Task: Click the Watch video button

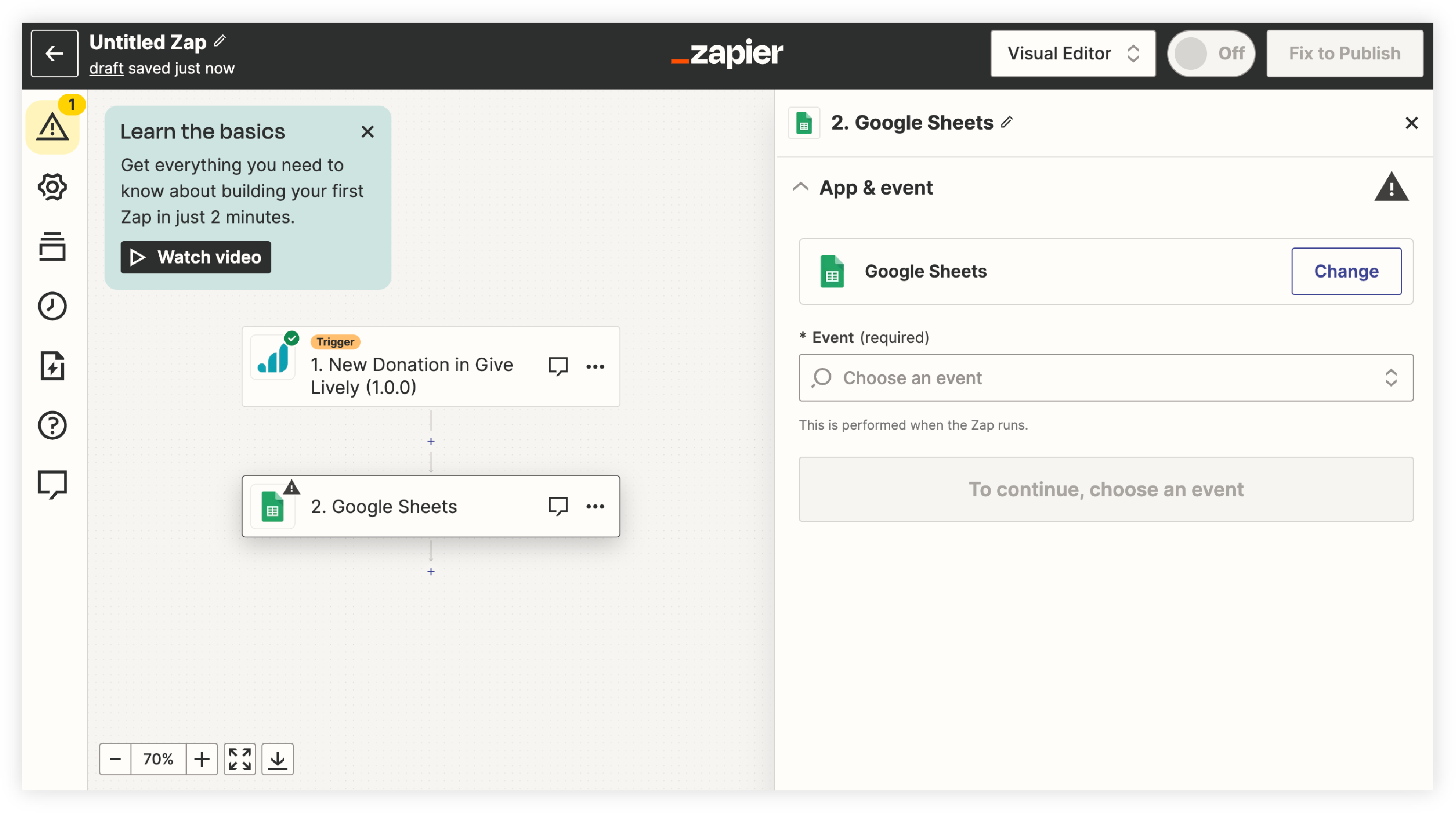Action: [195, 257]
